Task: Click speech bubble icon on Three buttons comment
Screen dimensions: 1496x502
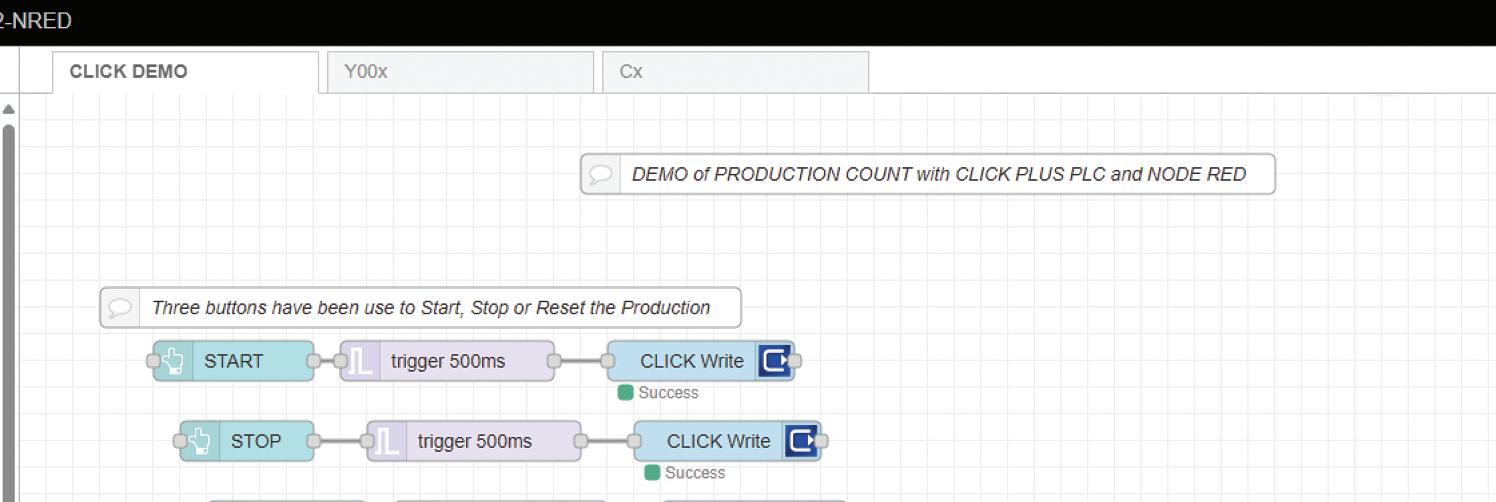Action: tap(120, 308)
